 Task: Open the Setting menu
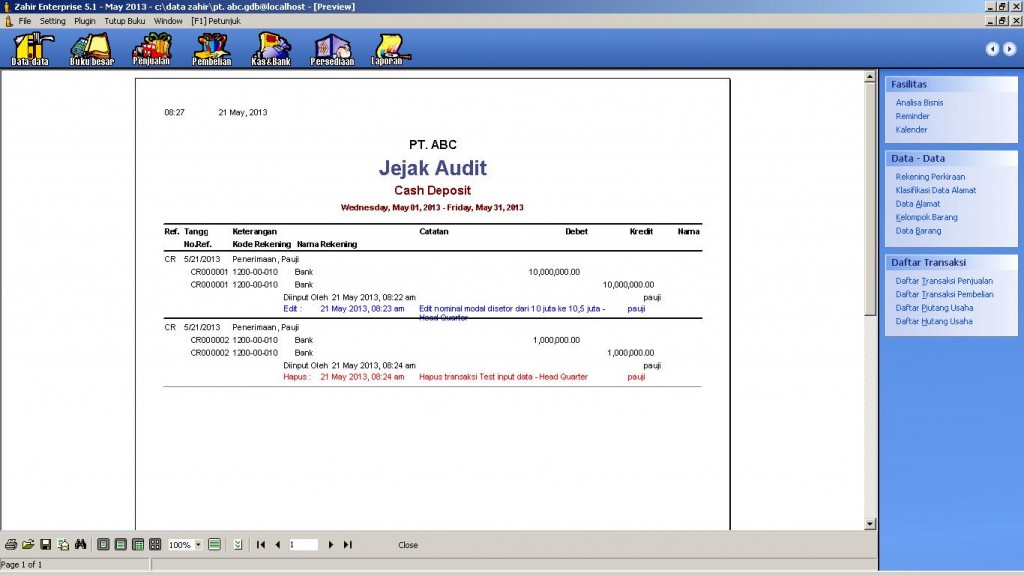point(53,20)
